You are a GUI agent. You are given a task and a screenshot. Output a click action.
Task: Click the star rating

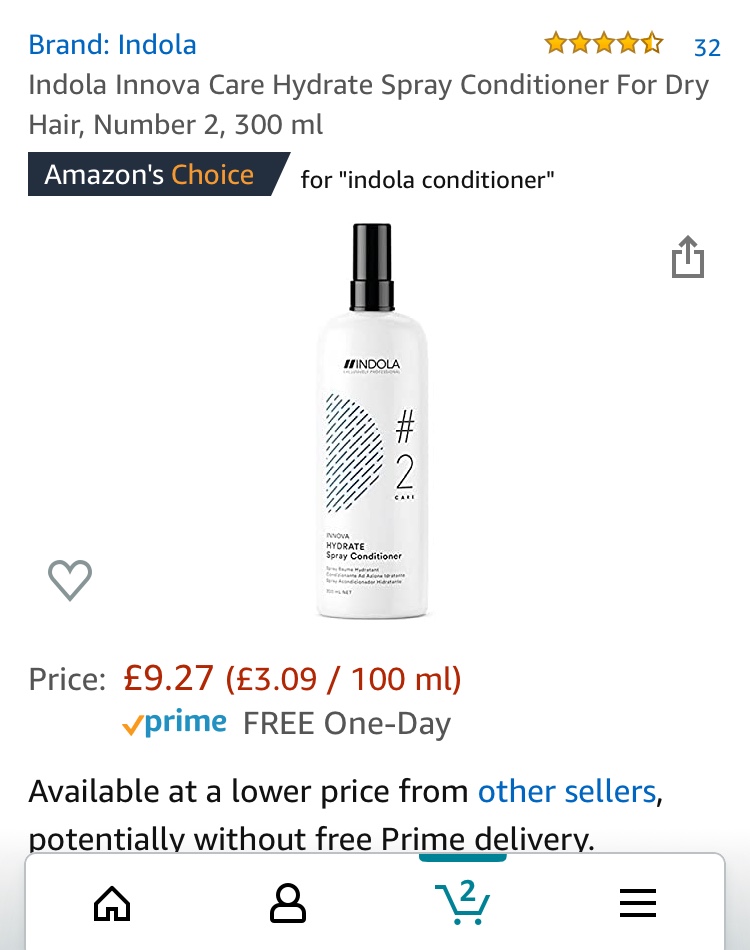tap(603, 44)
